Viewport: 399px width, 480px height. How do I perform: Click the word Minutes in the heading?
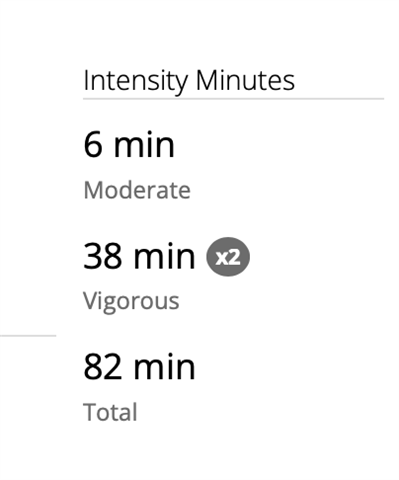[245, 80]
